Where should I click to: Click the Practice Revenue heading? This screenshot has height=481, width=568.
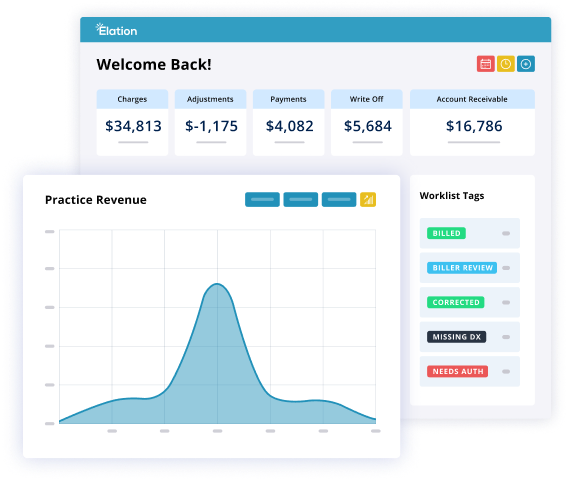click(96, 200)
